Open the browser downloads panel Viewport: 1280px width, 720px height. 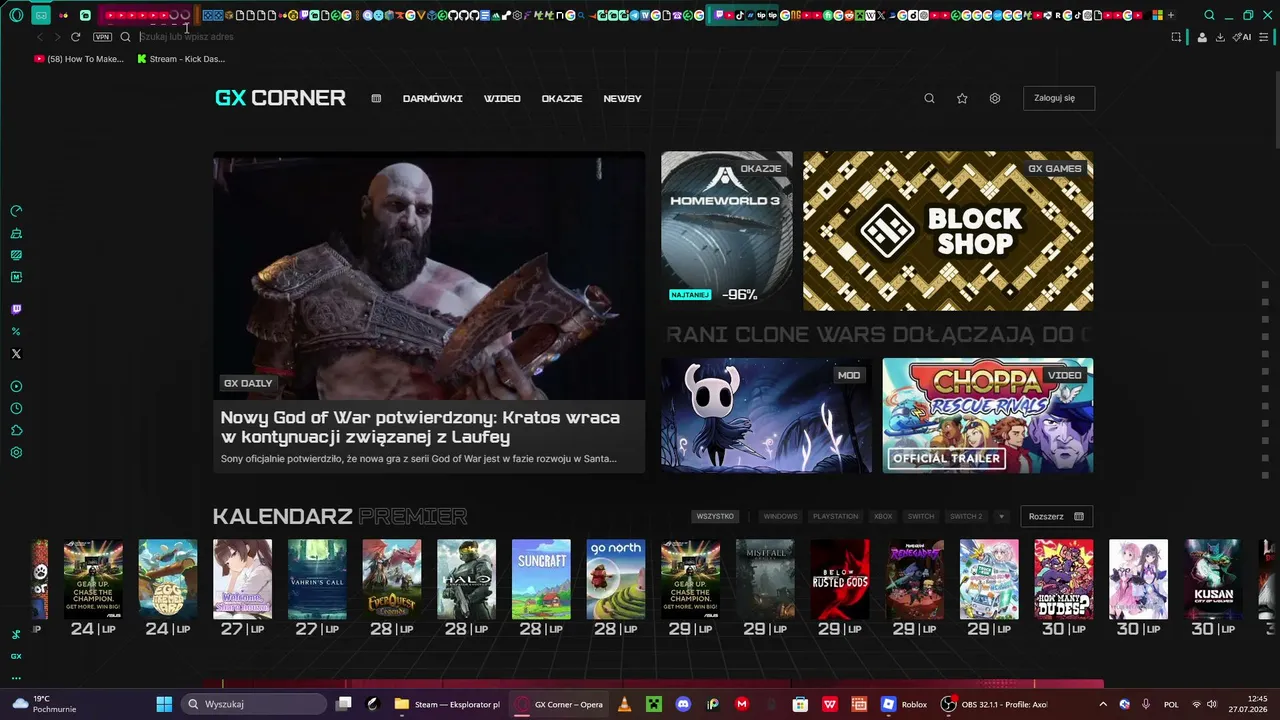tap(1220, 37)
